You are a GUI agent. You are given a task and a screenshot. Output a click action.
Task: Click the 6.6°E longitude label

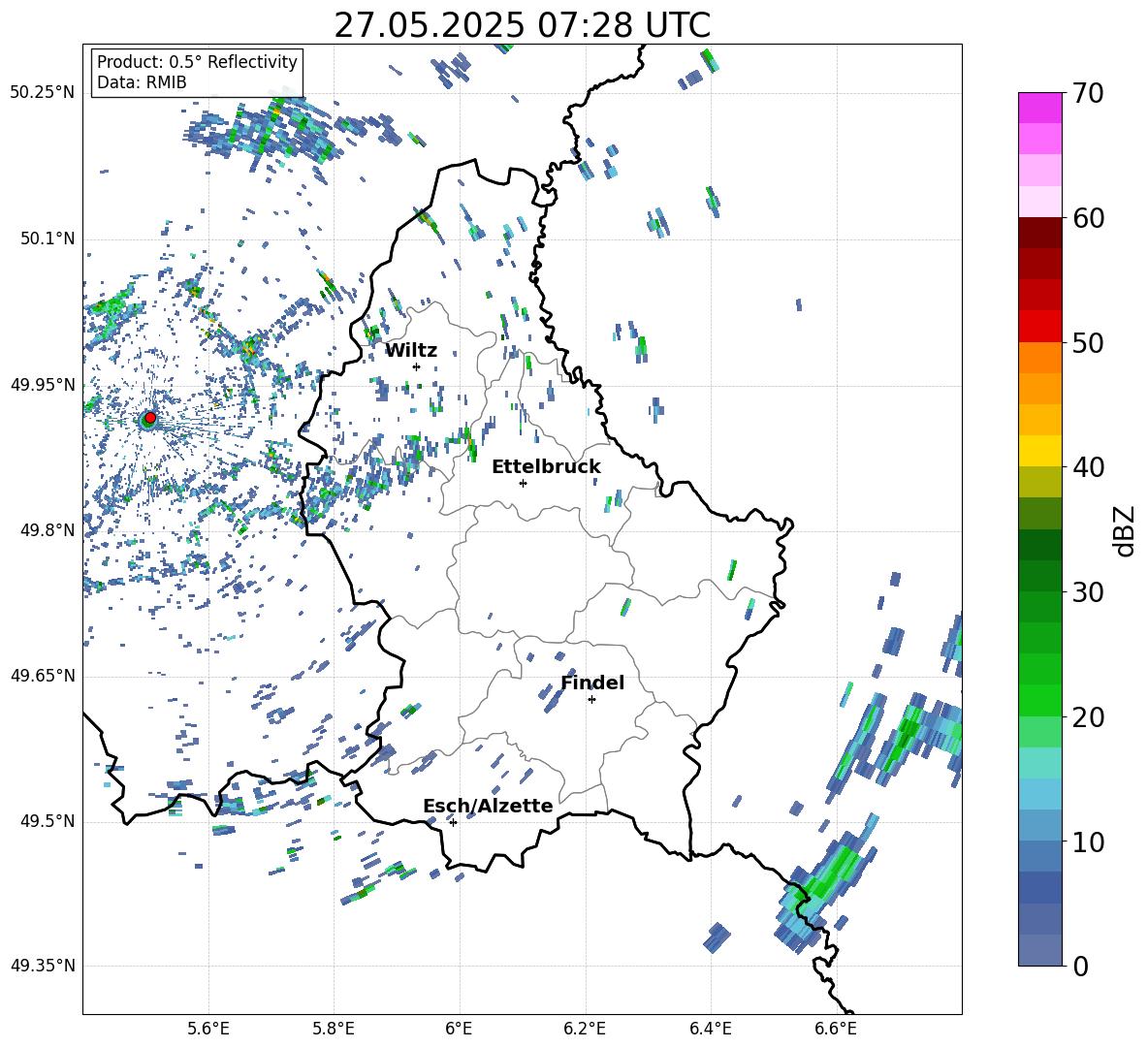click(x=836, y=1029)
